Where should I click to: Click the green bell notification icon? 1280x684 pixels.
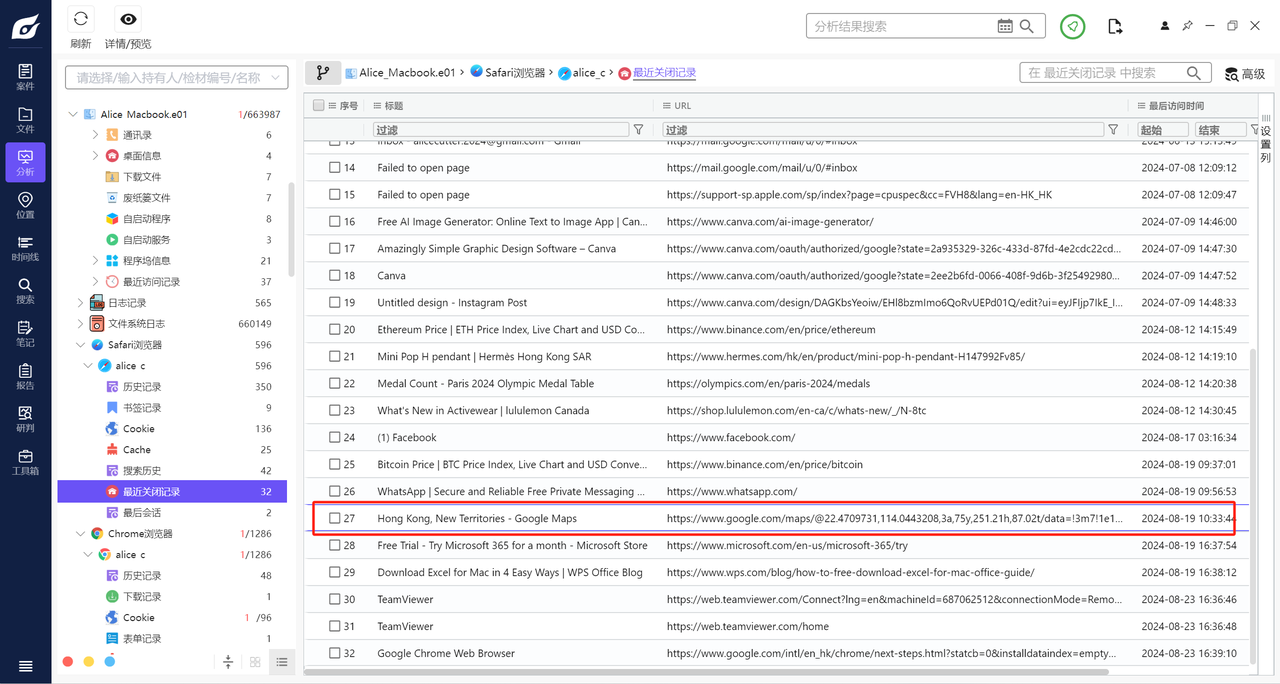pyautogui.click(x=1073, y=26)
